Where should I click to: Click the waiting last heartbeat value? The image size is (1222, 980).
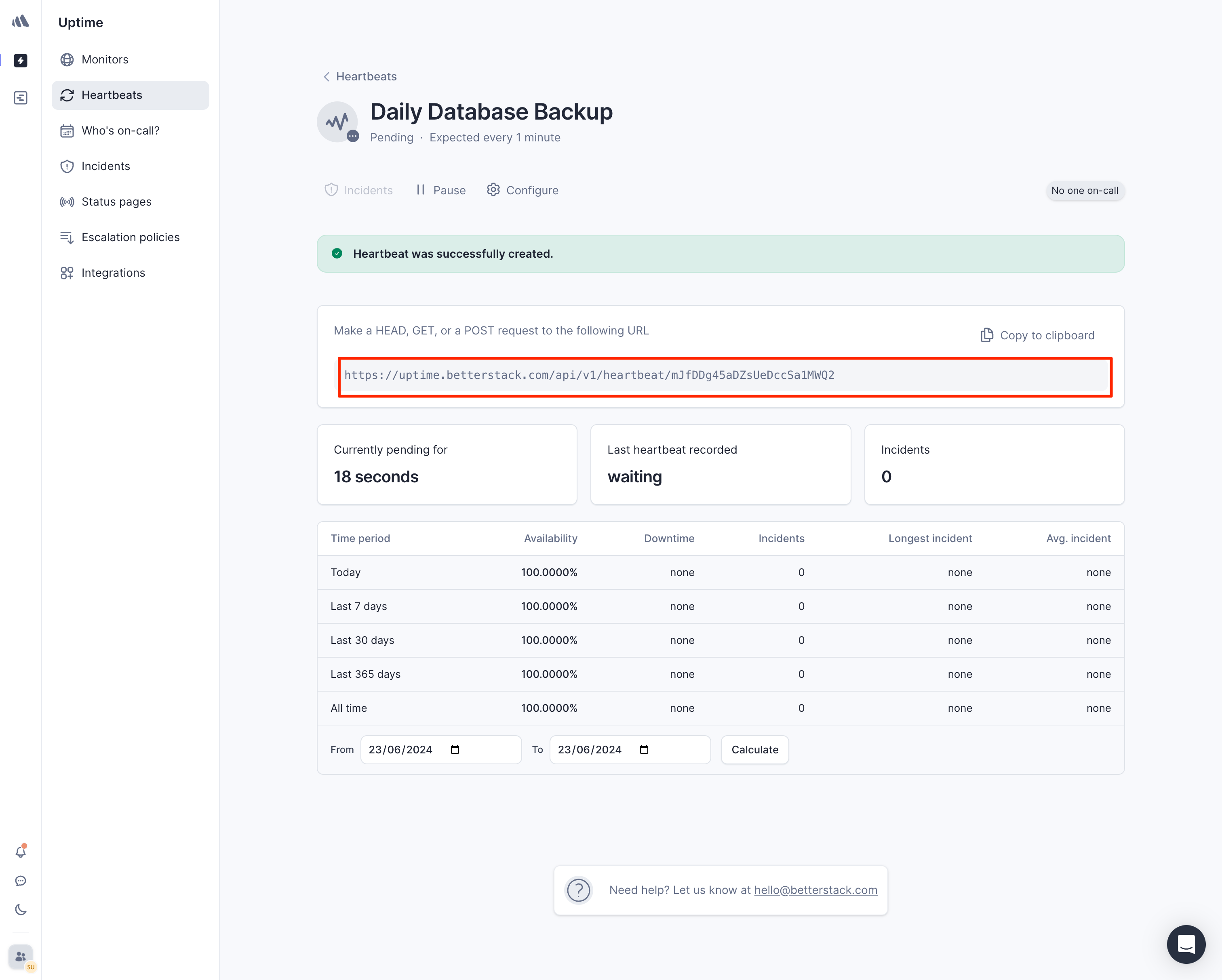(x=634, y=477)
